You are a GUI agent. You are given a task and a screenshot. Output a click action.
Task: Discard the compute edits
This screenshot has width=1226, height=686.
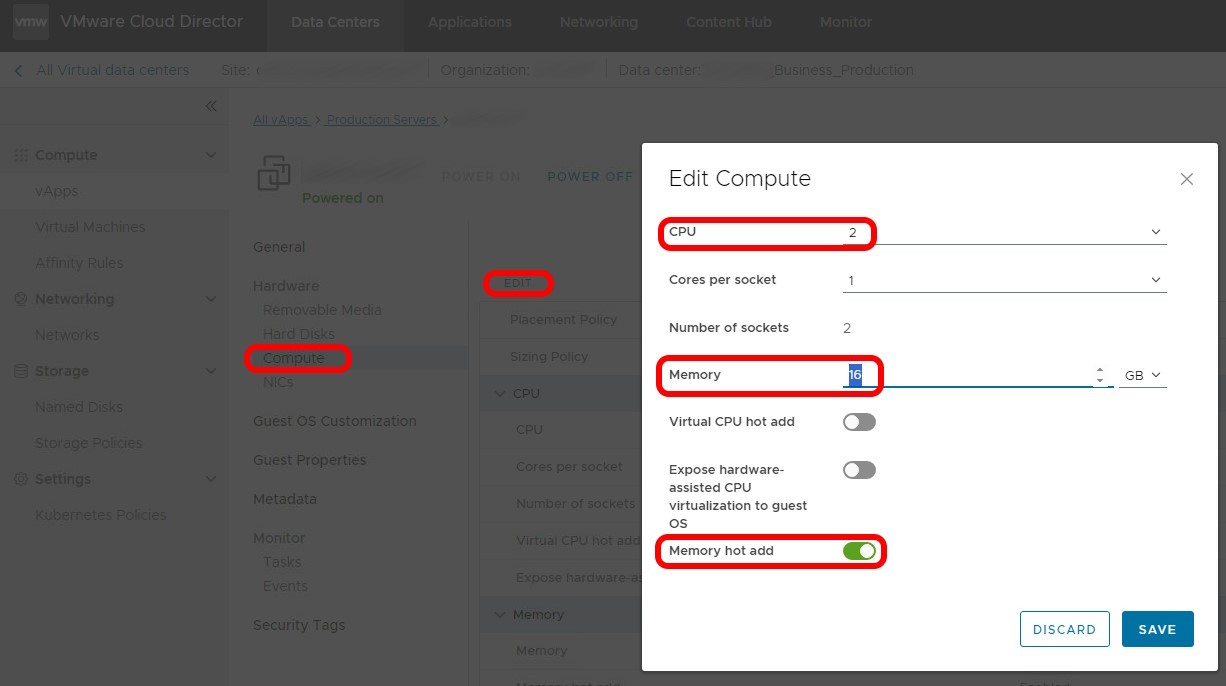(1064, 629)
